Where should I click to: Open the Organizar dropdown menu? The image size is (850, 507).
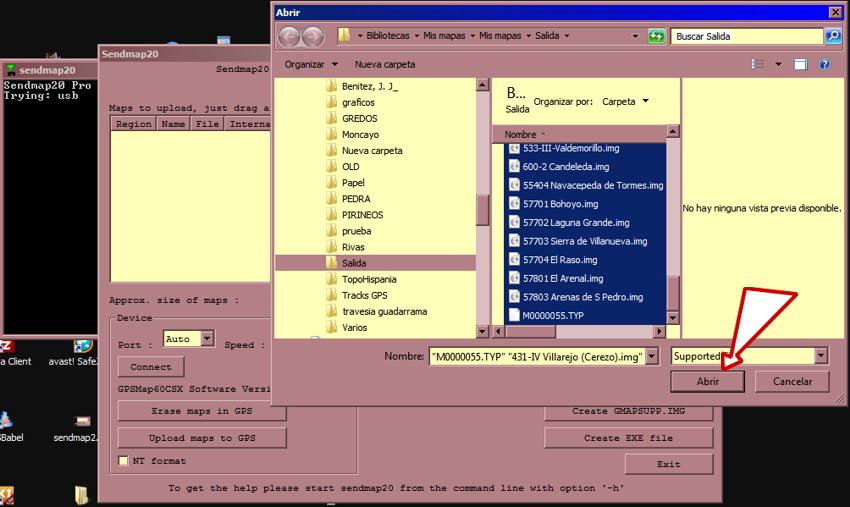(x=311, y=64)
